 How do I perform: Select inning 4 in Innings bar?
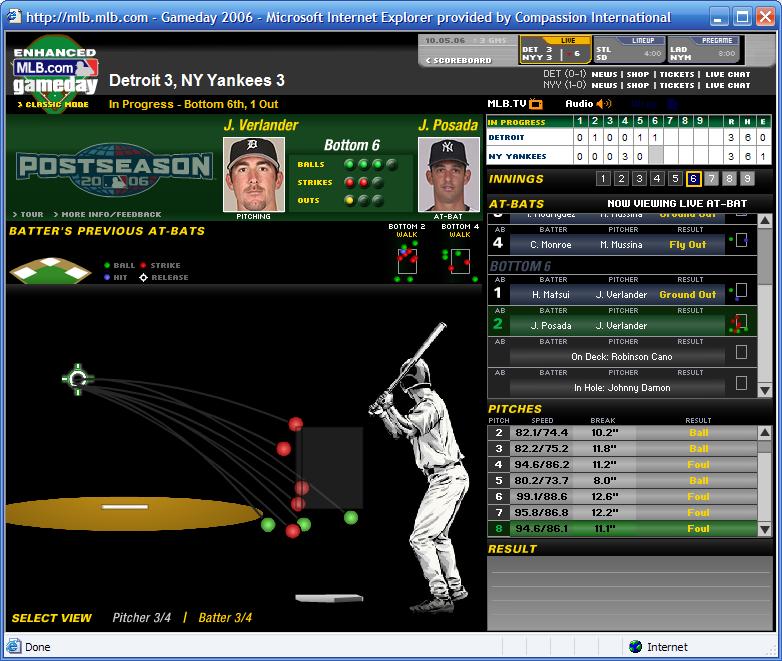(657, 179)
